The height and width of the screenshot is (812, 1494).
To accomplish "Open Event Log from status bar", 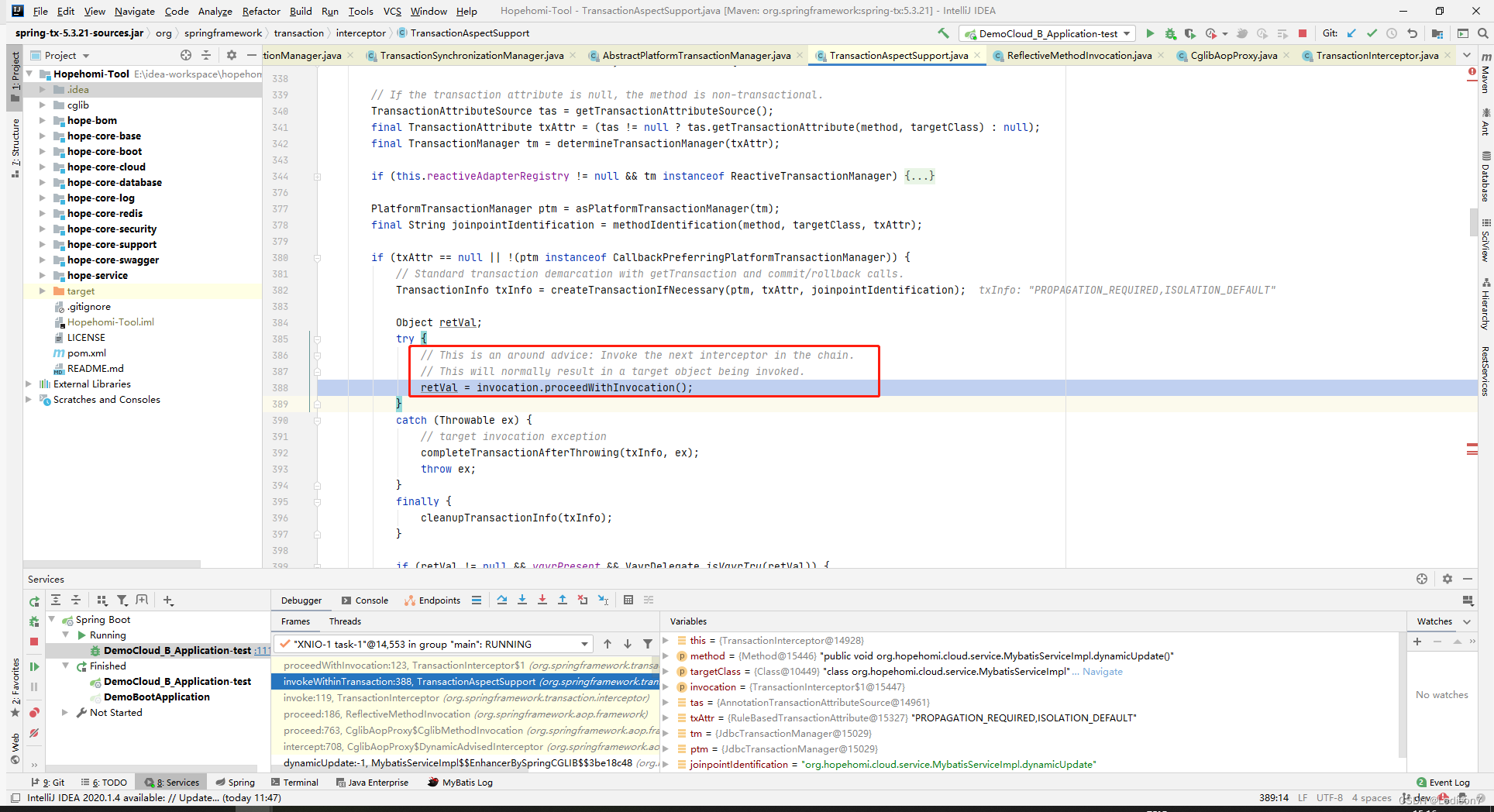I will (x=1443, y=782).
